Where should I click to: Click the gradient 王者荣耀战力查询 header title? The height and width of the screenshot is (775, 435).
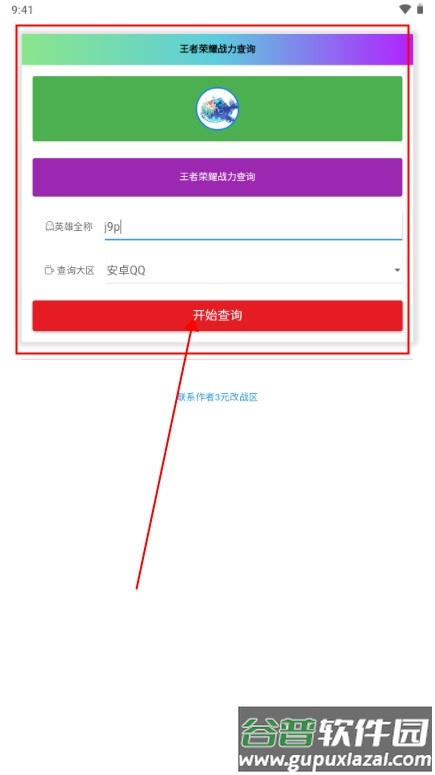pos(218,49)
